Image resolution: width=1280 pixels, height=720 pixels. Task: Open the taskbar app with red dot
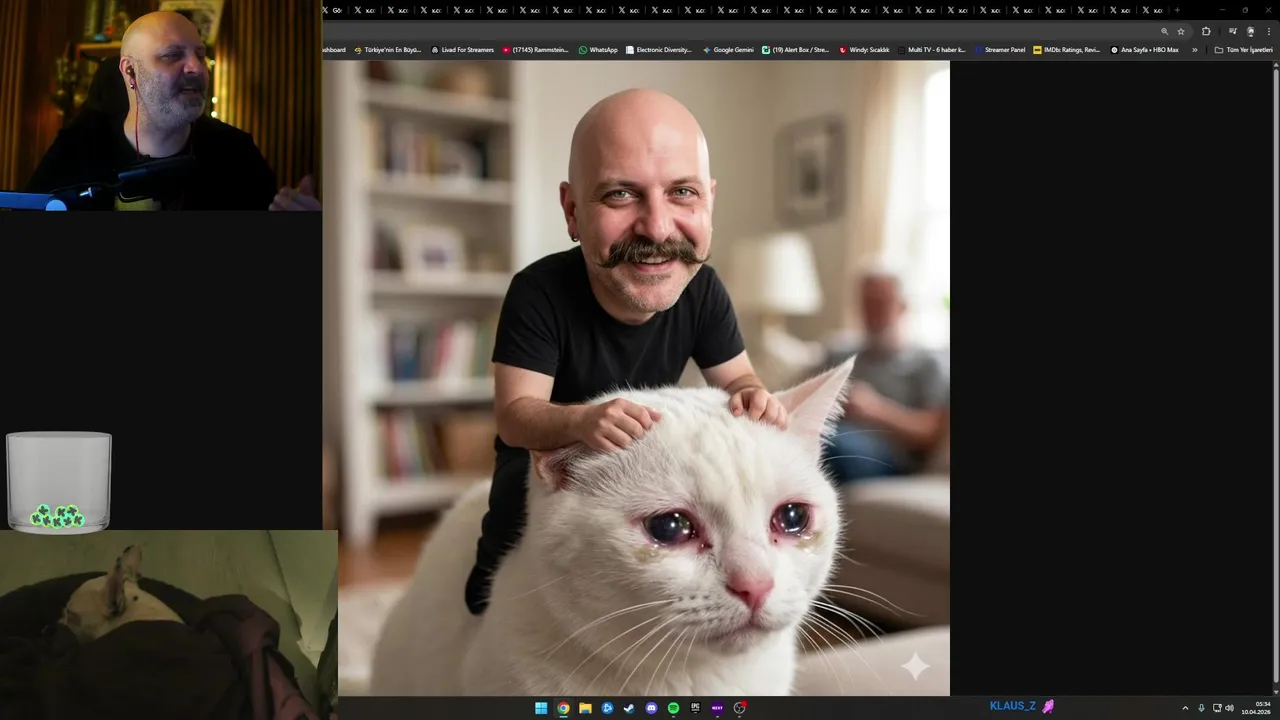pos(740,708)
